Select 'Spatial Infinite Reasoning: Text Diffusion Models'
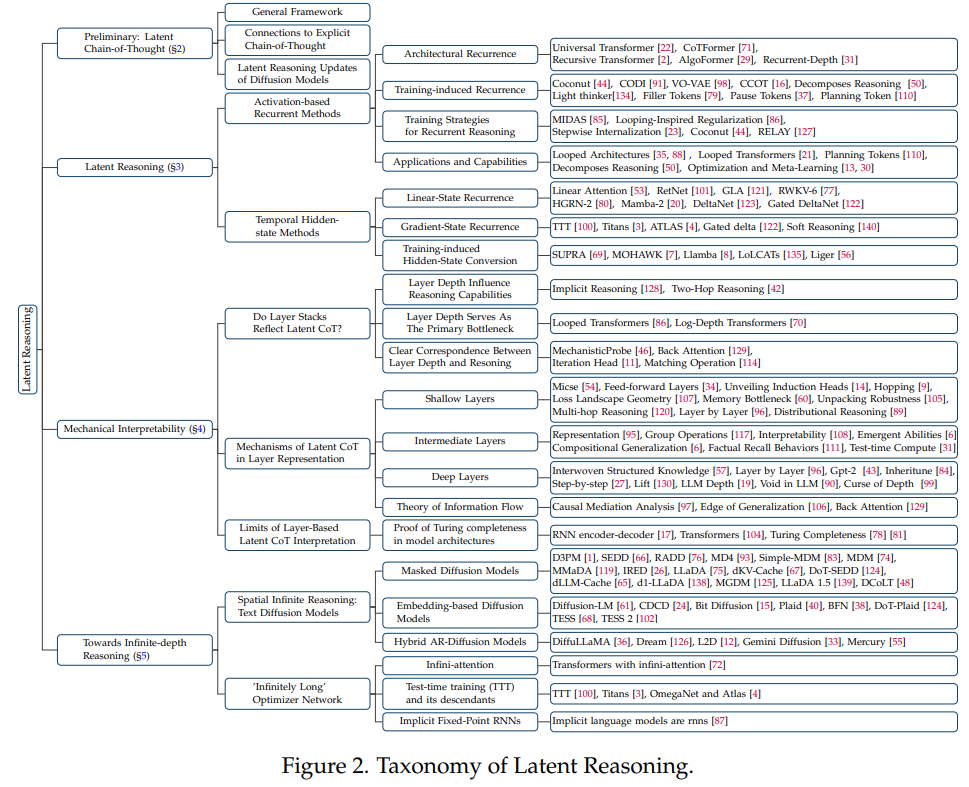 (x=297, y=606)
